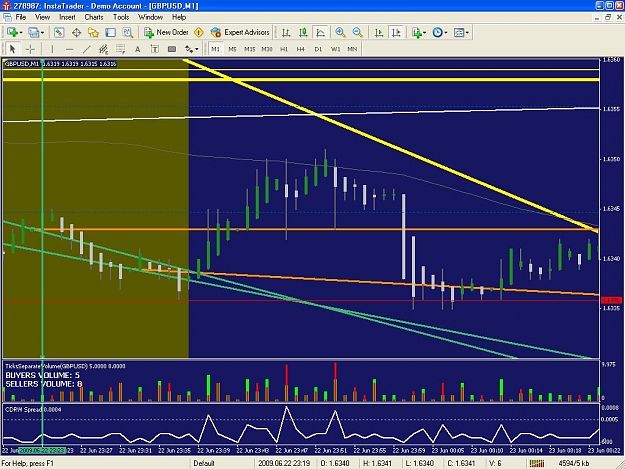This screenshot has width=625, height=469.
Task: Zoom in on the chart
Action: [340, 33]
